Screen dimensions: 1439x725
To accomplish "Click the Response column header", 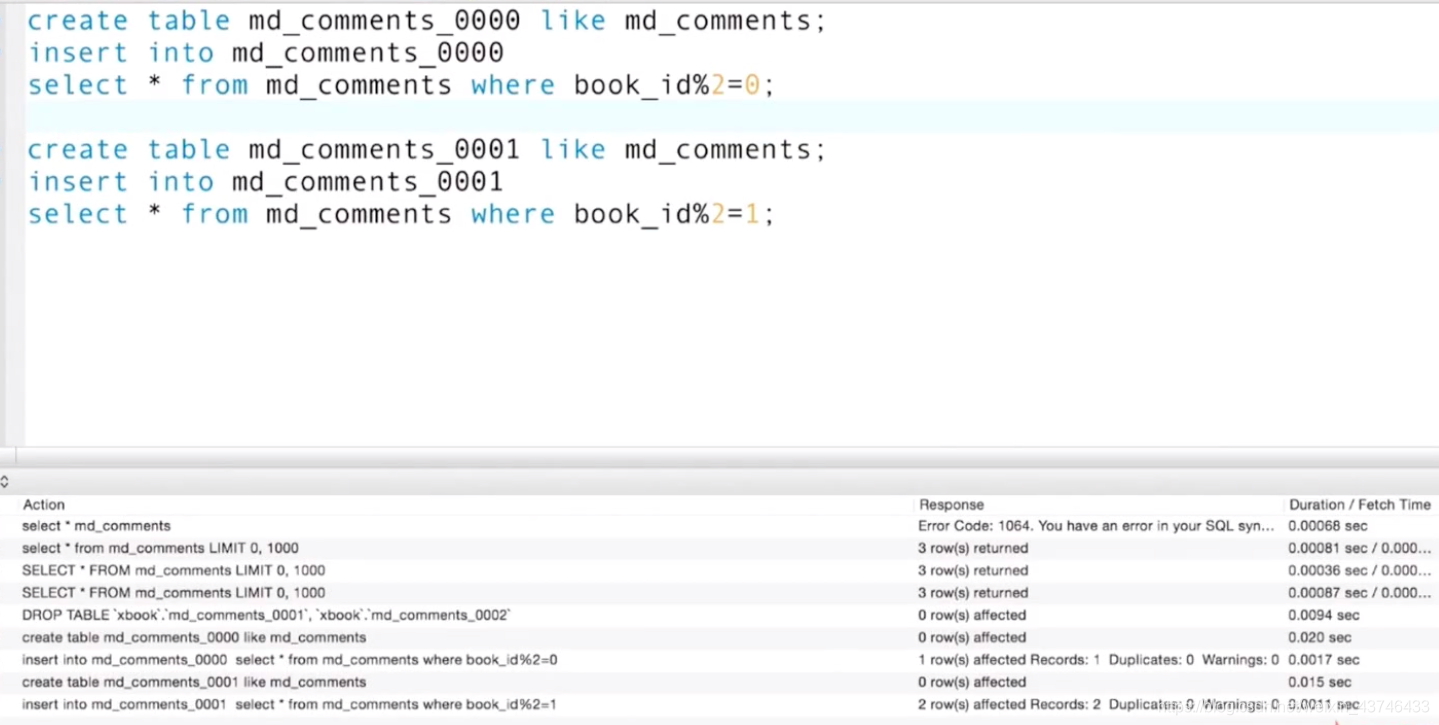I will (951, 505).
